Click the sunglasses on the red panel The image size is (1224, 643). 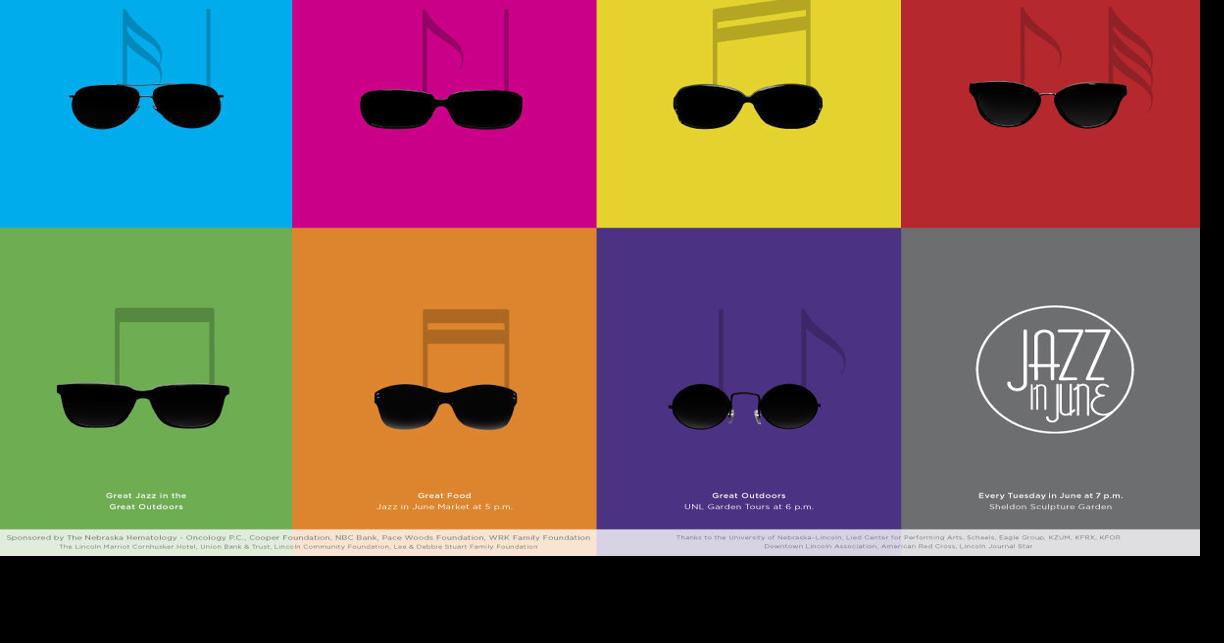(1047, 104)
